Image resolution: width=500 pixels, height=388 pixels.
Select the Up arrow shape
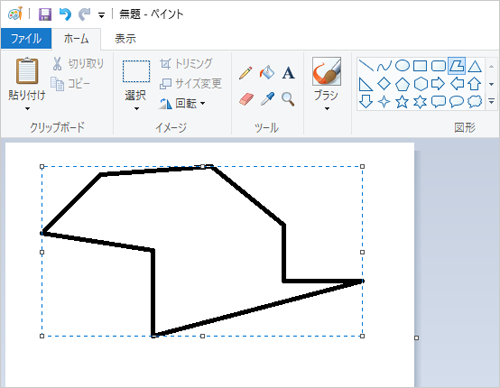[x=474, y=84]
